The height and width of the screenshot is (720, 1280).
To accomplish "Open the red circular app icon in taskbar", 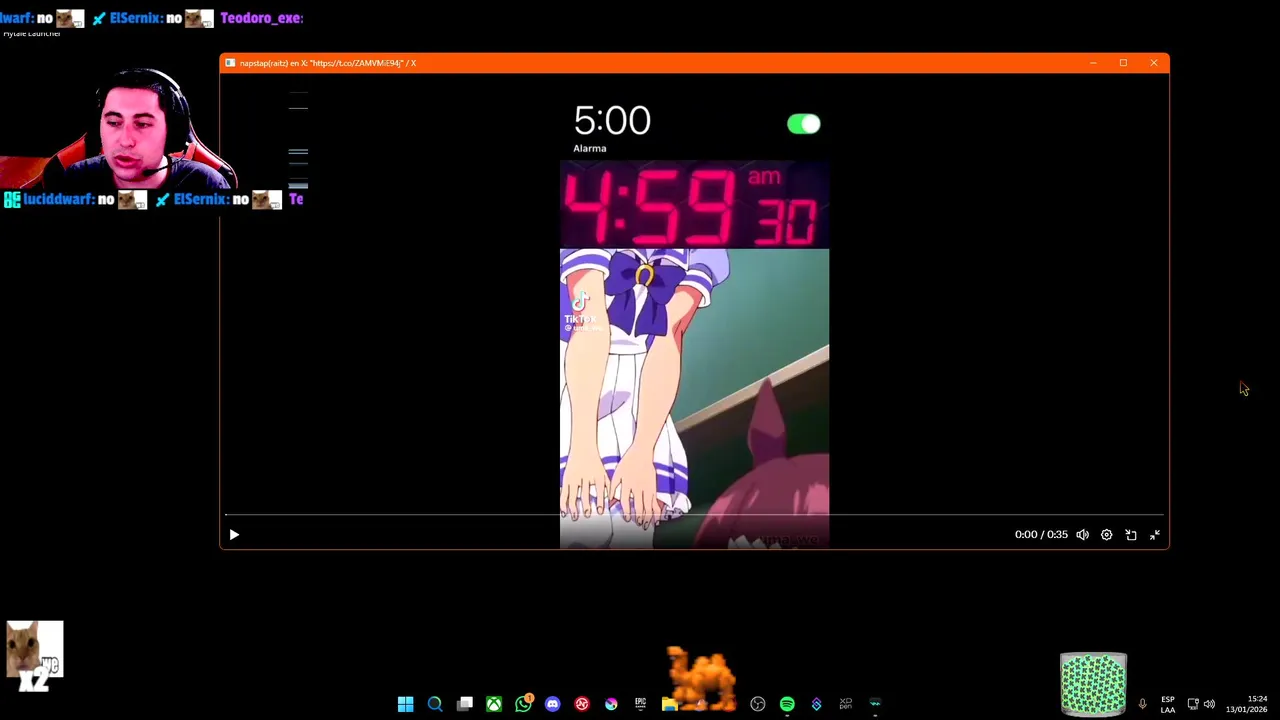I will pos(582,704).
